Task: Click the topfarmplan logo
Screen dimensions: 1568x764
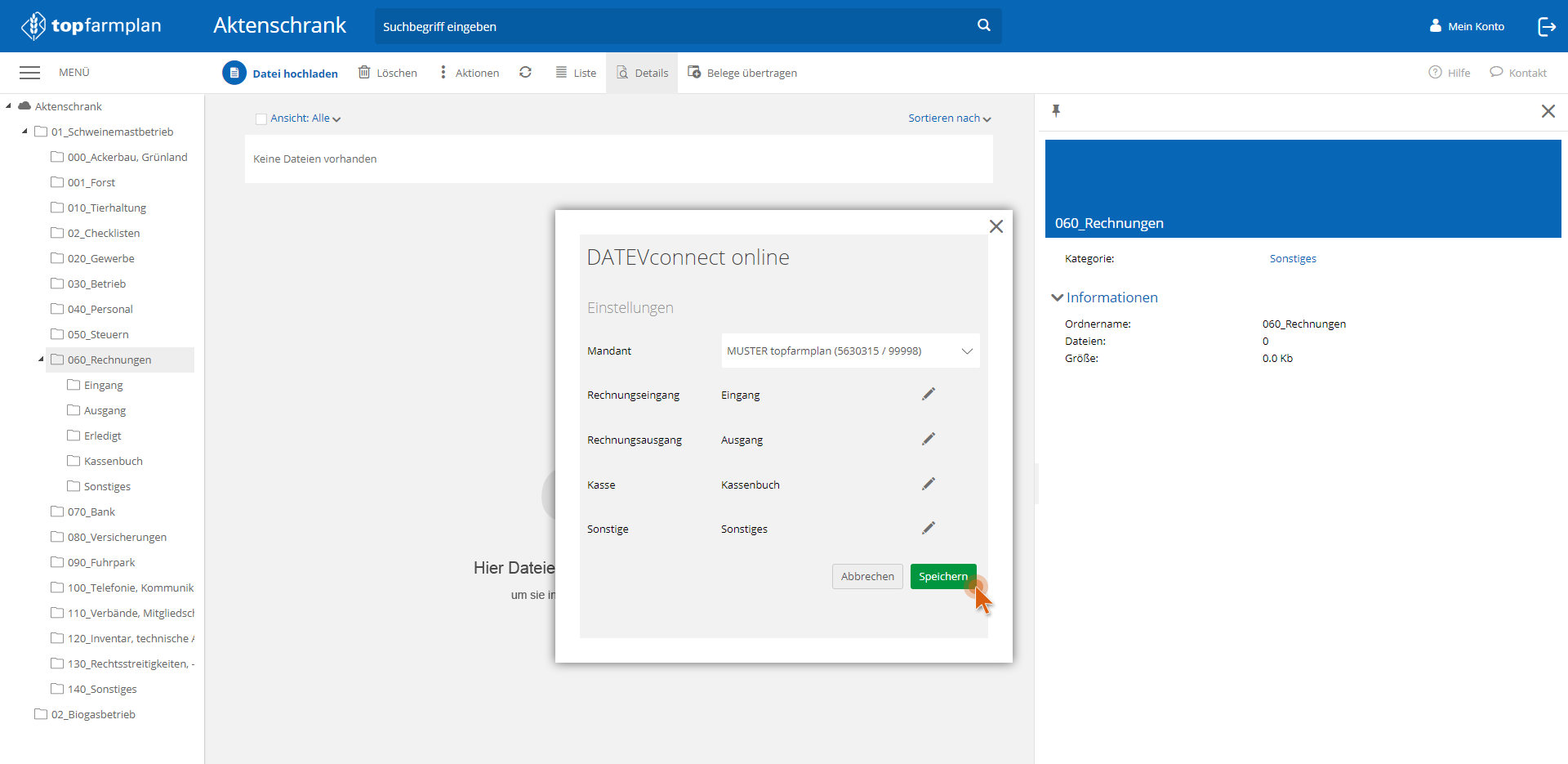Action: click(x=91, y=26)
